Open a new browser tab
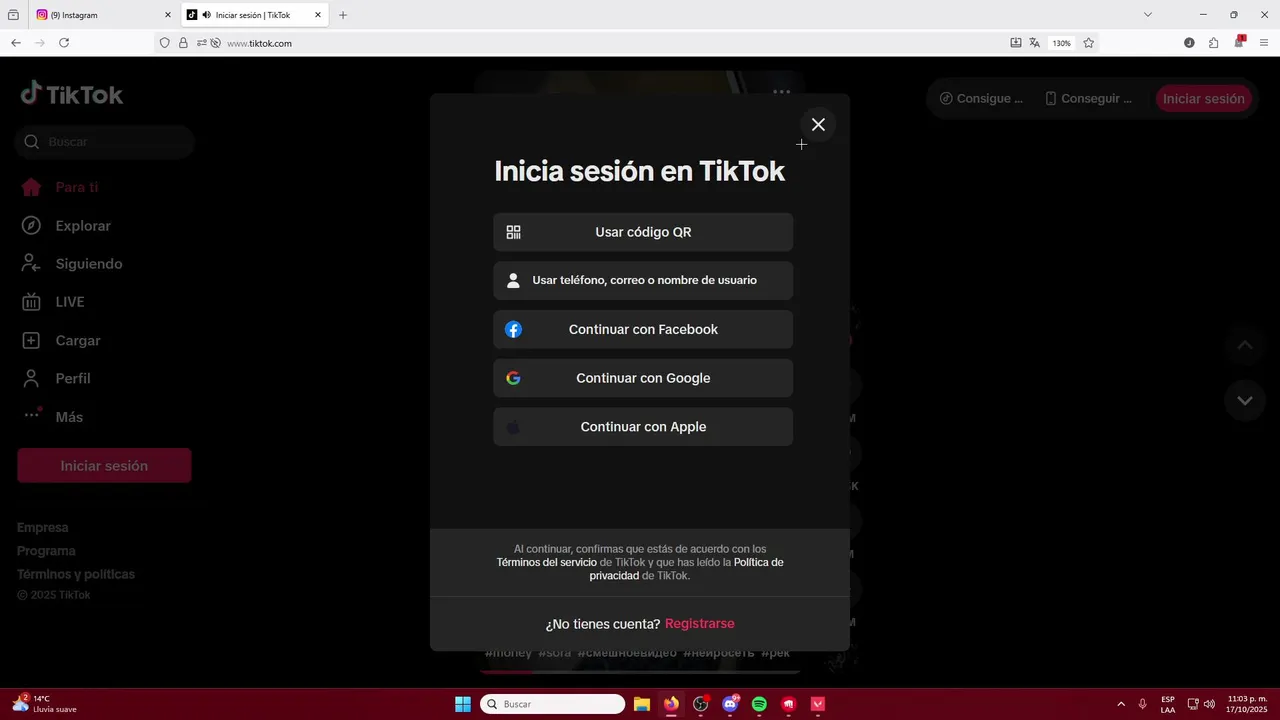 point(343,15)
